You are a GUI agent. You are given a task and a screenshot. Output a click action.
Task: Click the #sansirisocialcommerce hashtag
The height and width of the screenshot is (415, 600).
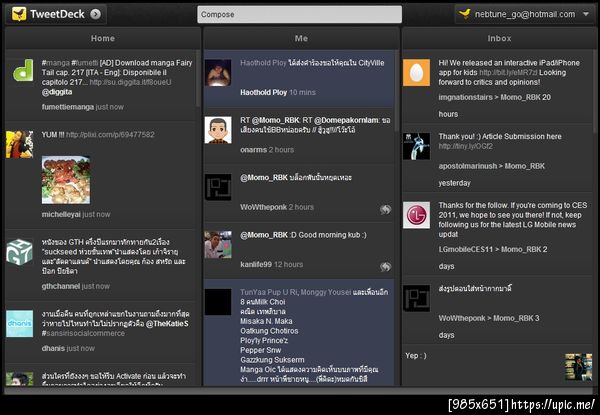point(83,333)
